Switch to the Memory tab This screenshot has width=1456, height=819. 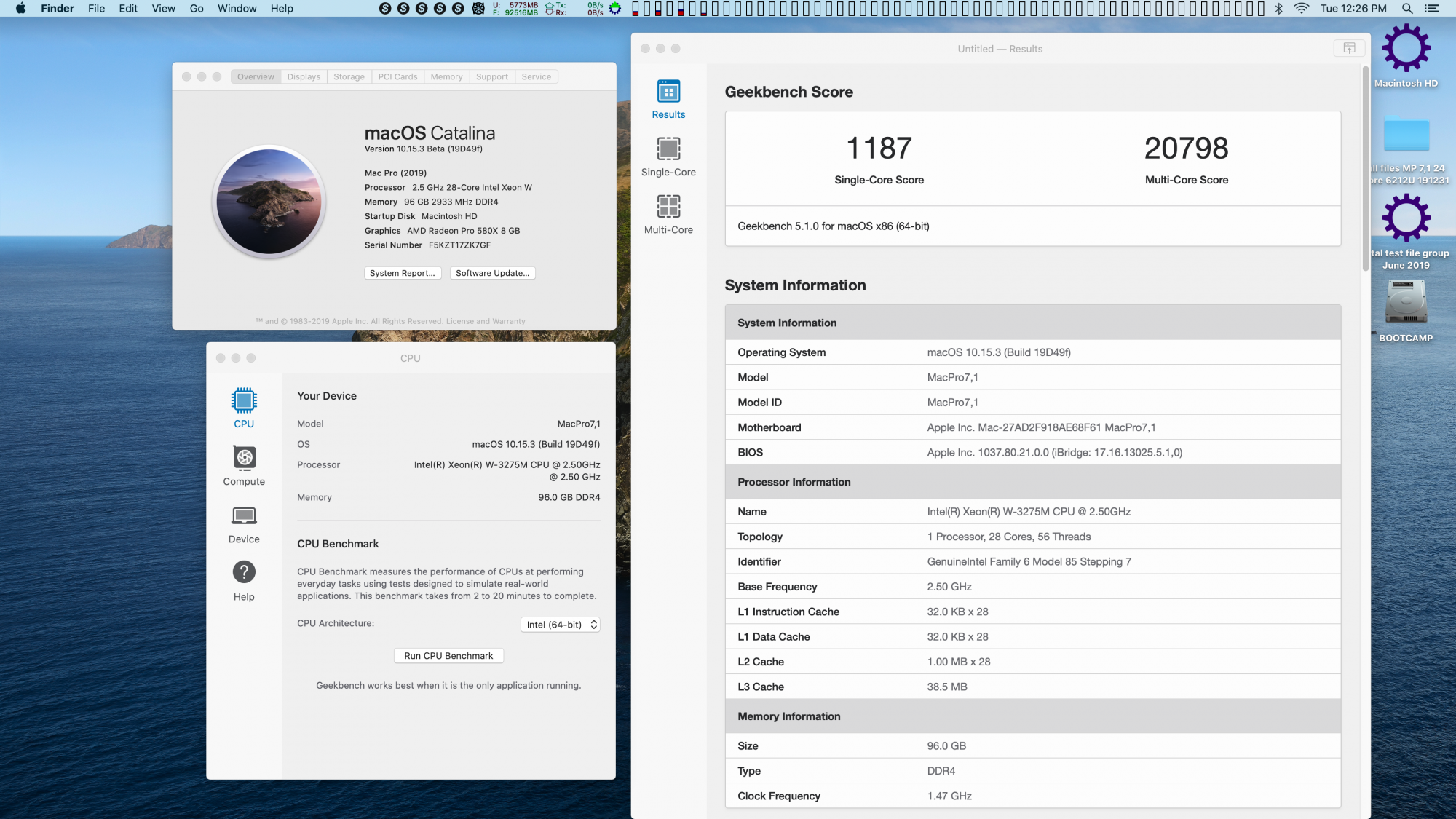446,76
